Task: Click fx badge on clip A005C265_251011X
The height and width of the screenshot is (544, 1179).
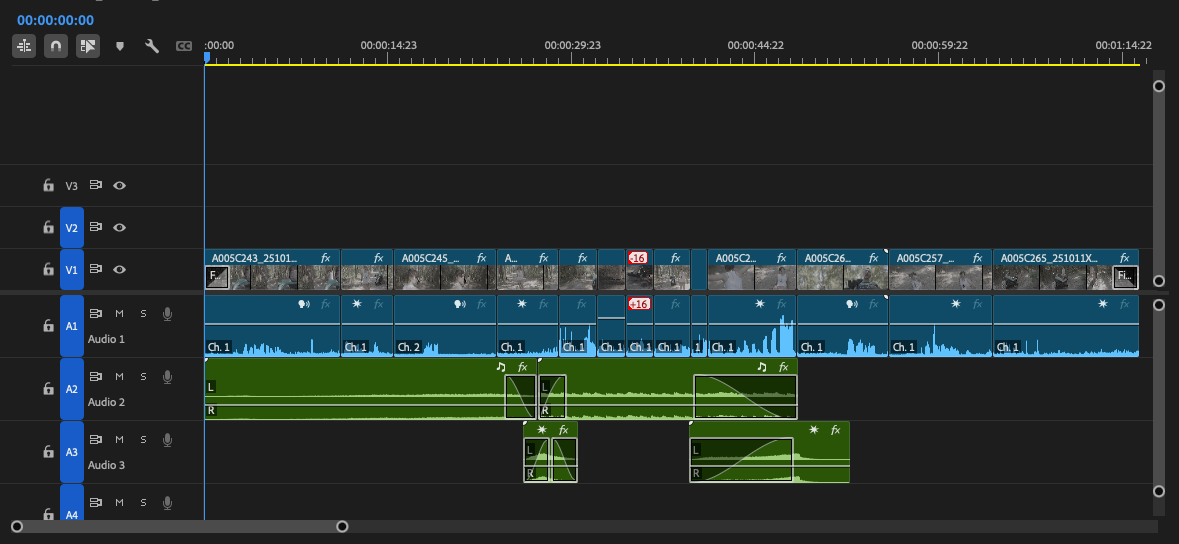Action: (x=1123, y=258)
